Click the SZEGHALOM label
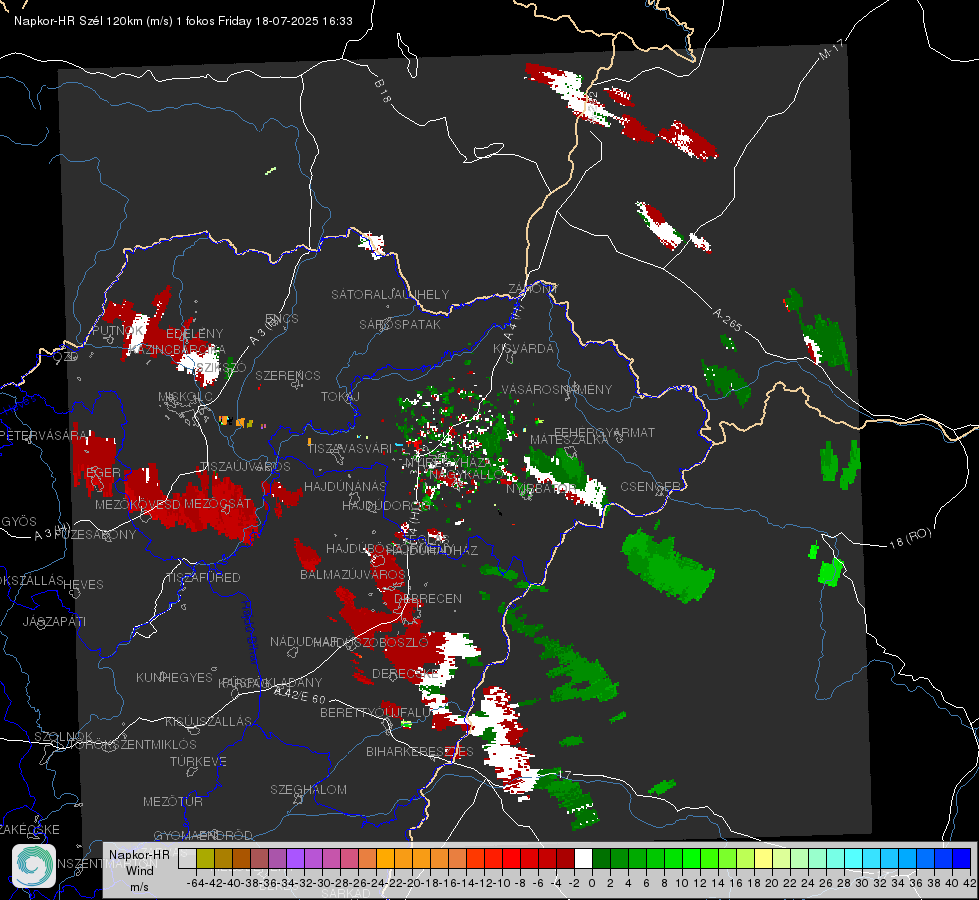The width and height of the screenshot is (979, 900). pos(308,789)
